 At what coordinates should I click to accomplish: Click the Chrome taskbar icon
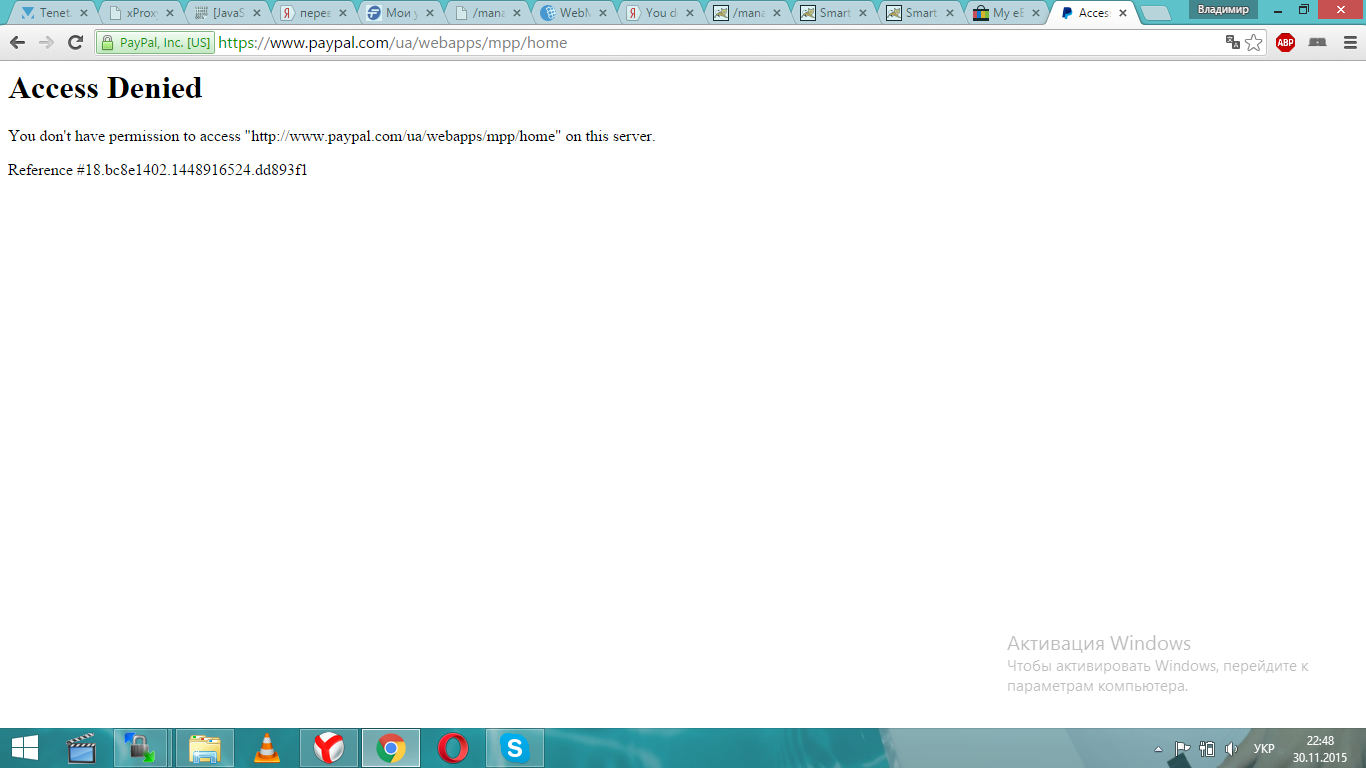pyautogui.click(x=391, y=748)
